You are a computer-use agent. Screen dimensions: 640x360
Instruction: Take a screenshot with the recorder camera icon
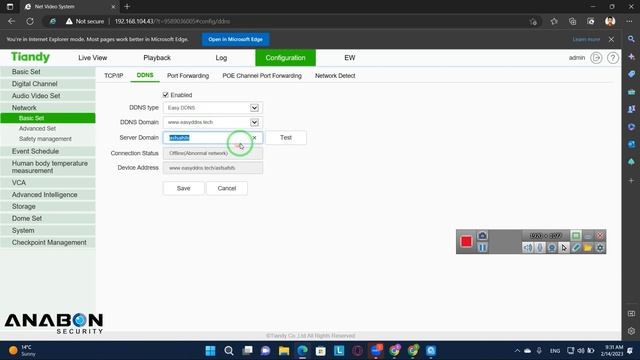pyautogui.click(x=482, y=236)
